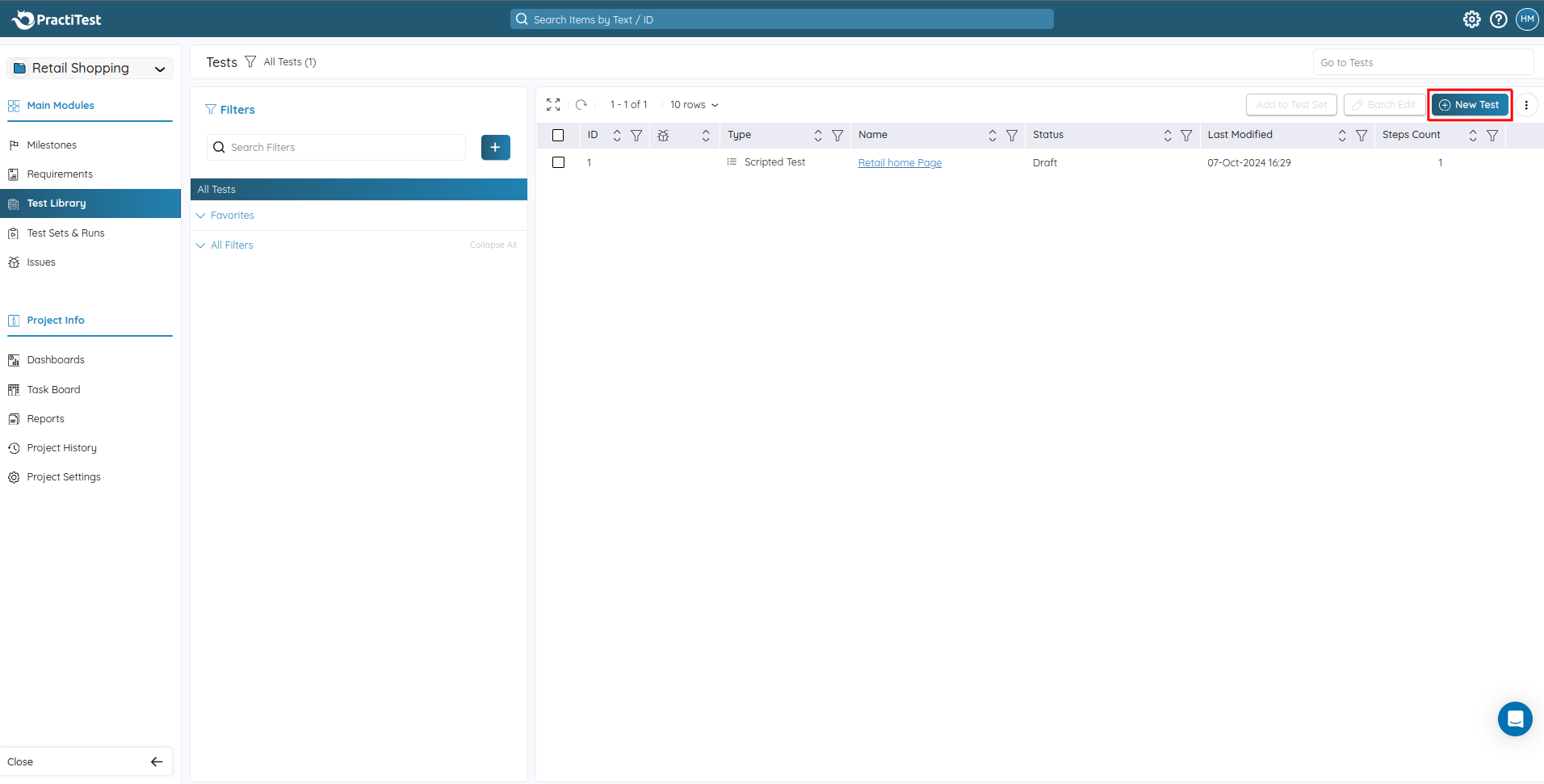This screenshot has width=1544, height=784.
Task: Click the filter icon on Name column
Action: (1012, 136)
